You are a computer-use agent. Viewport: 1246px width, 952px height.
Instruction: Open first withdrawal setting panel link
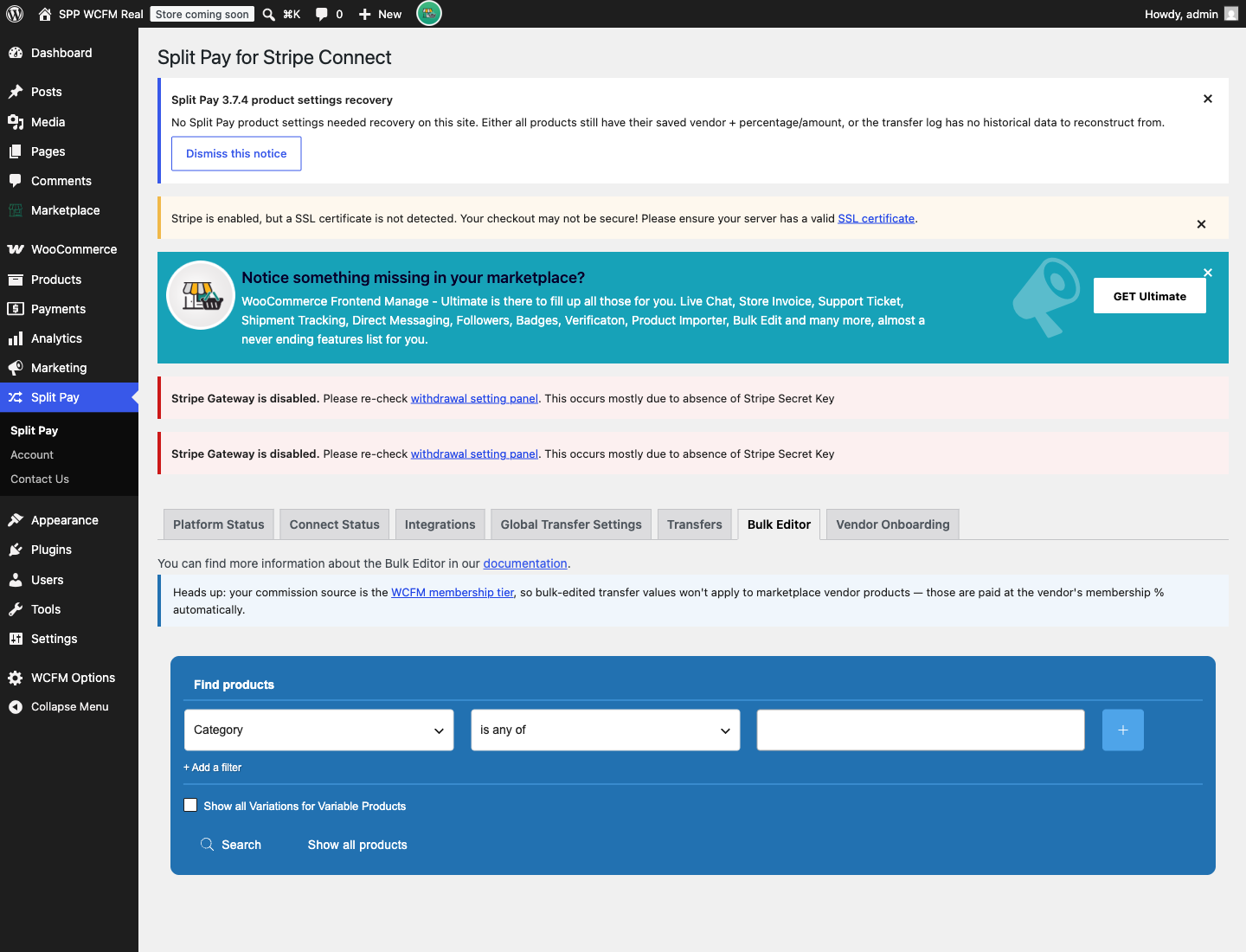point(474,399)
